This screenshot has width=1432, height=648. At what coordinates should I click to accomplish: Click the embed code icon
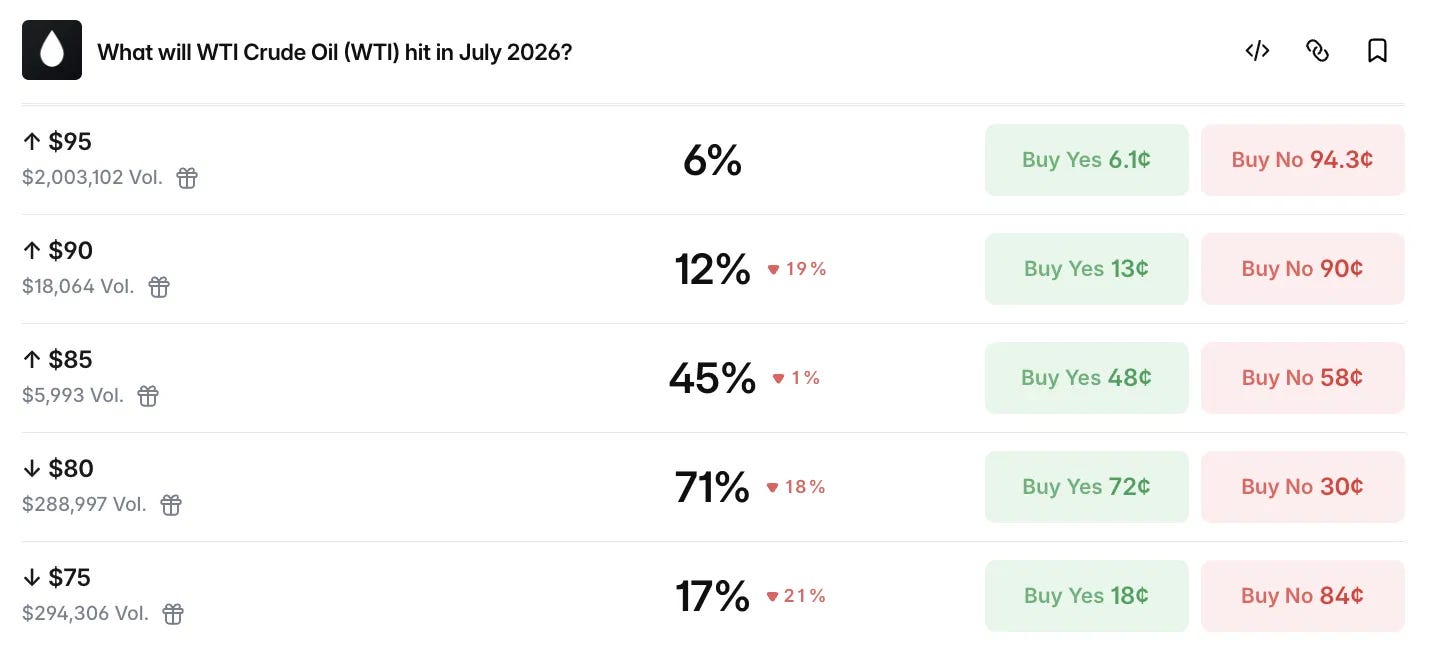pos(1257,50)
